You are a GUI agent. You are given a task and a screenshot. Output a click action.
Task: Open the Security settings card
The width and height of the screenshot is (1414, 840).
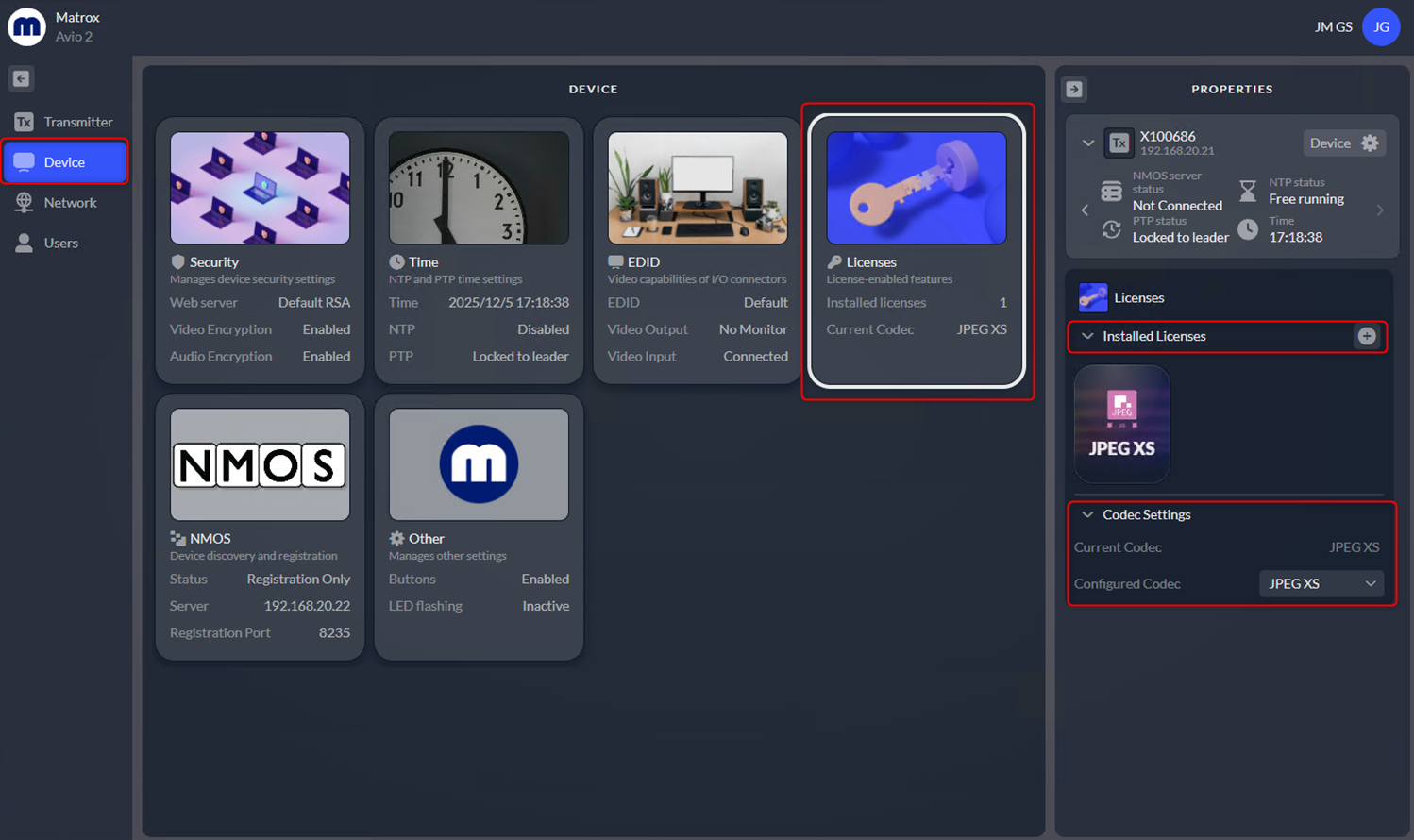(260, 250)
